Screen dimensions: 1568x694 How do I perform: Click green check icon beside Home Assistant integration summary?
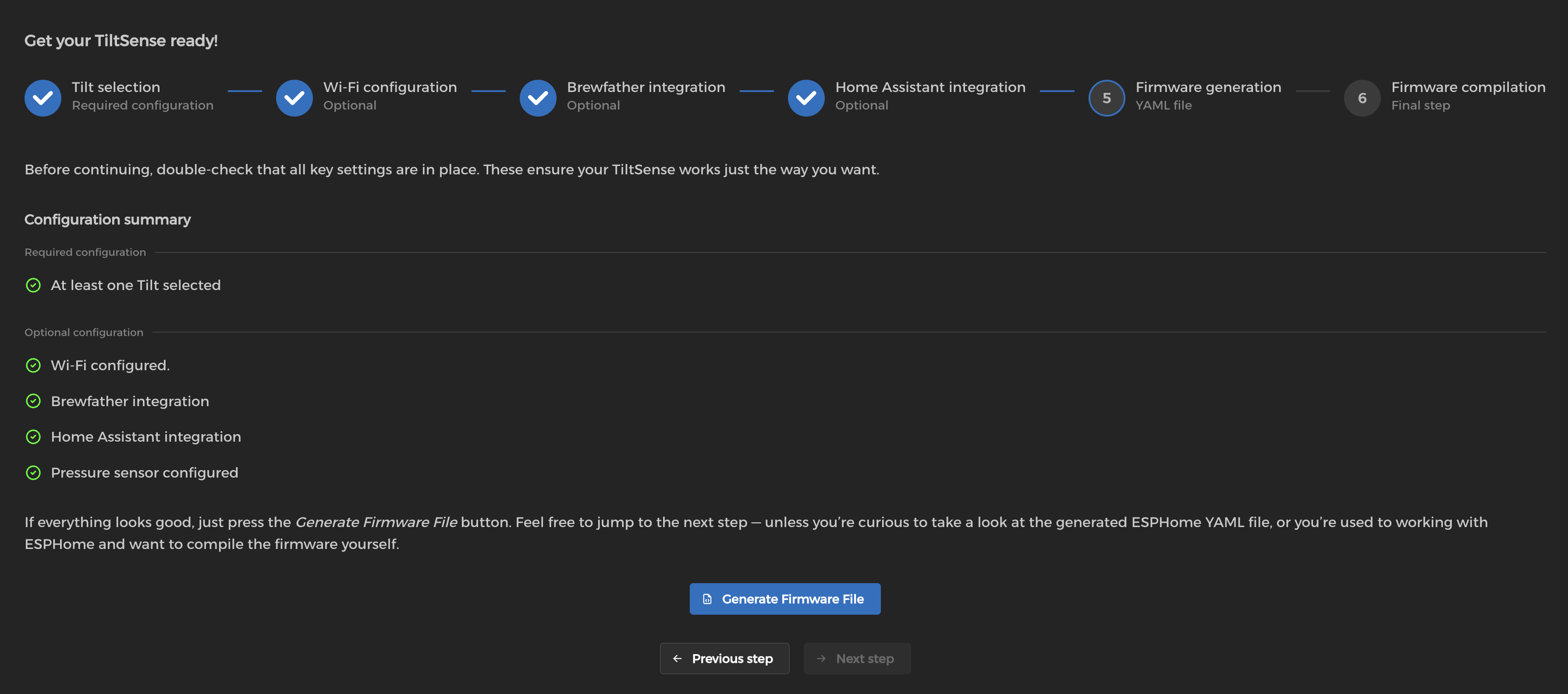[33, 436]
